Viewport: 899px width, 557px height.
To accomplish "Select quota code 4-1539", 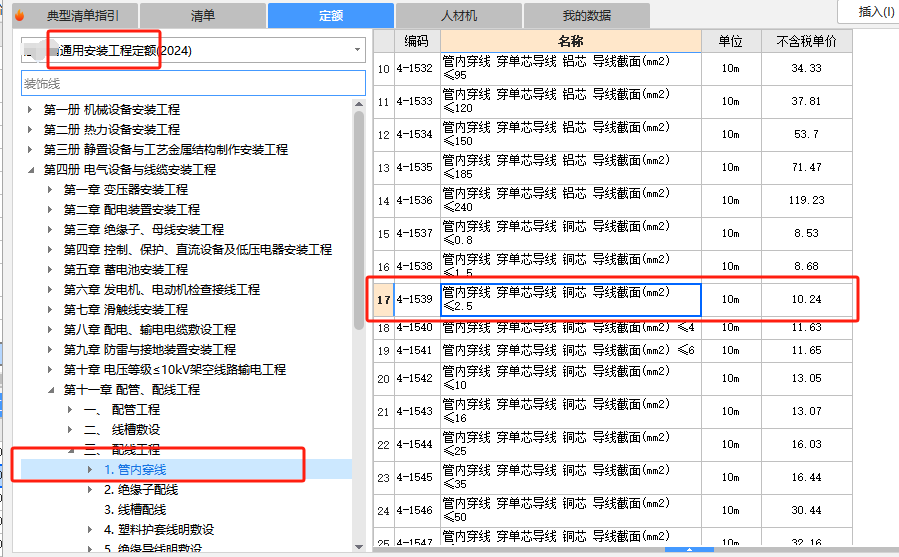I will 415,299.
